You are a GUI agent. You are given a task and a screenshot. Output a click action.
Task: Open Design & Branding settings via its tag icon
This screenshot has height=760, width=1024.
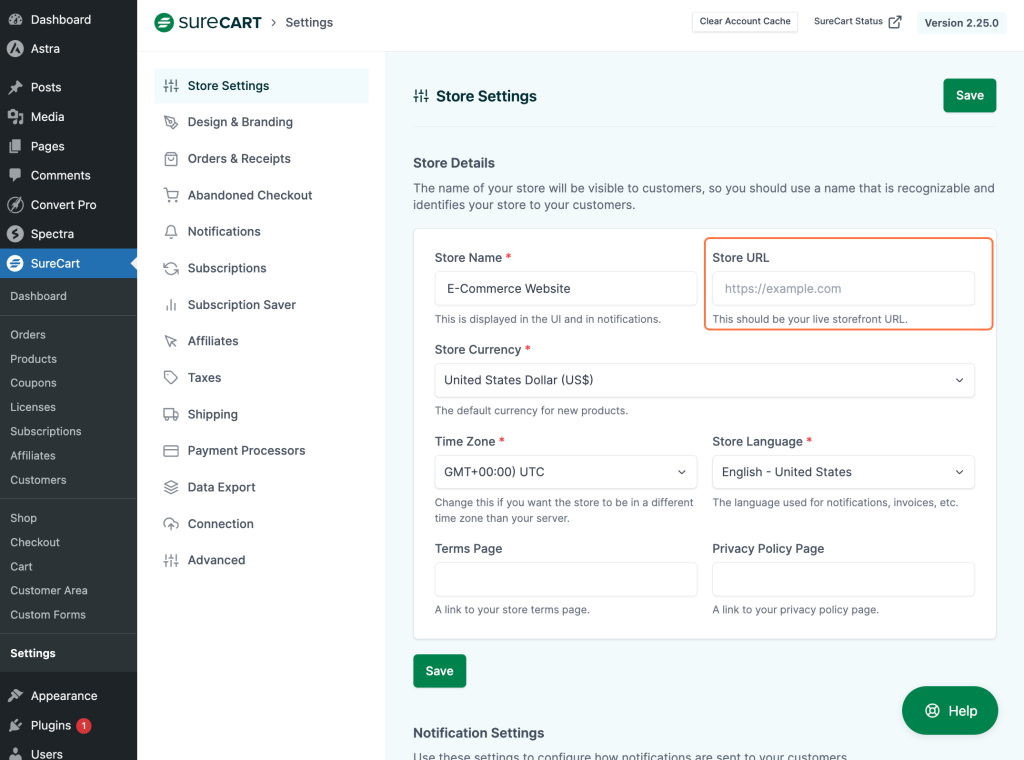point(170,122)
